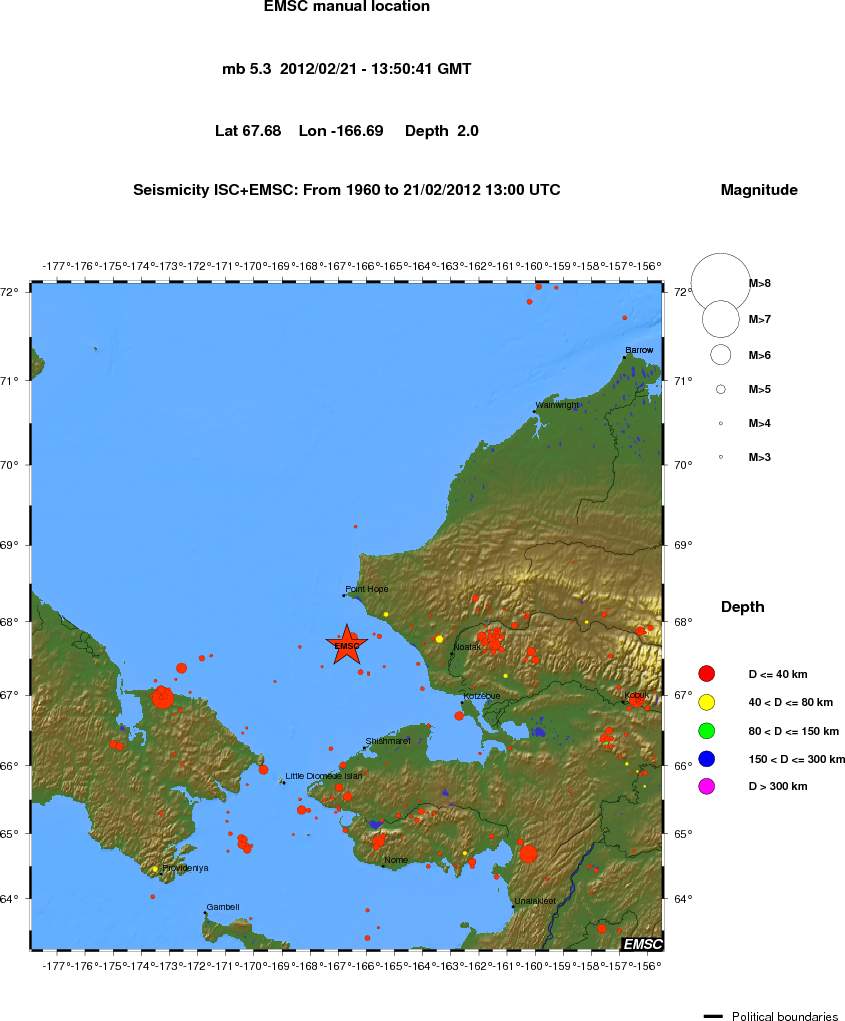Click the left axis 72° latitude label
Screen dimensions: 845x1021
pos(9,292)
